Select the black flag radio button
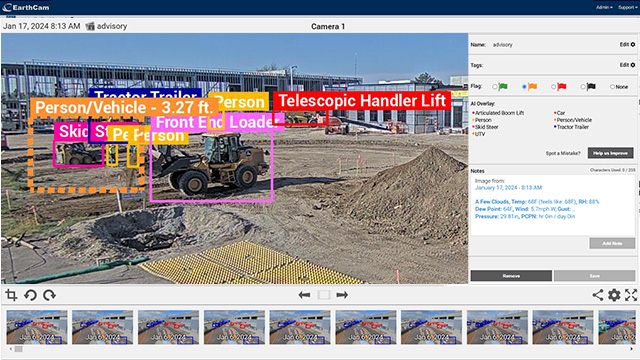 (x=583, y=87)
